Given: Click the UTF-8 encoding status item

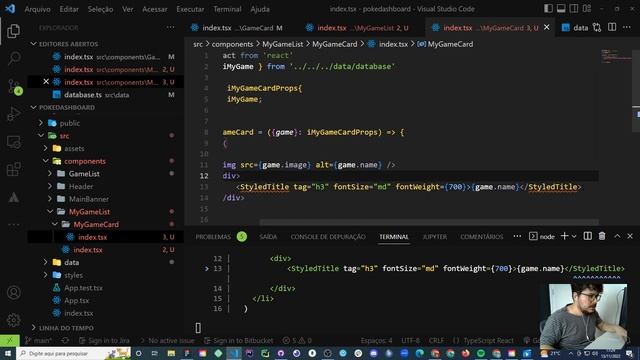Looking at the screenshot, I should pyautogui.click(x=410, y=340).
